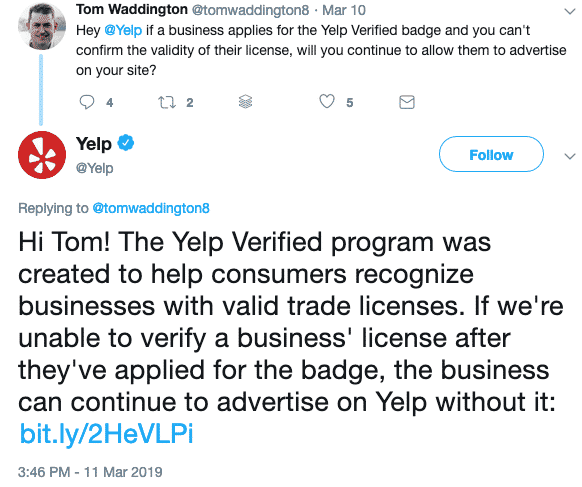The height and width of the screenshot is (487, 582).
Task: Open Tom Waddington's profile photo
Action: 42,27
